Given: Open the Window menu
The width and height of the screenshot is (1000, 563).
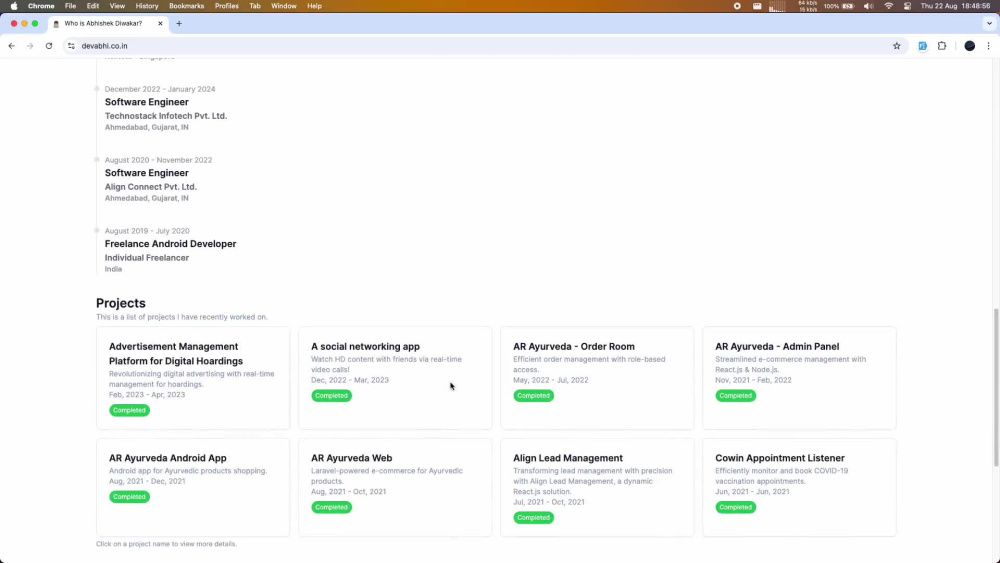Looking at the screenshot, I should coord(284,6).
